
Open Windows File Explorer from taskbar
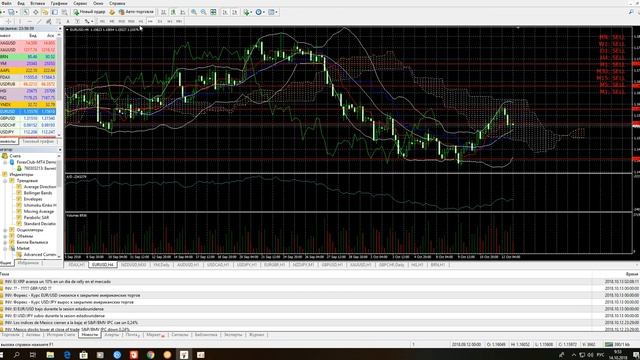[50, 355]
